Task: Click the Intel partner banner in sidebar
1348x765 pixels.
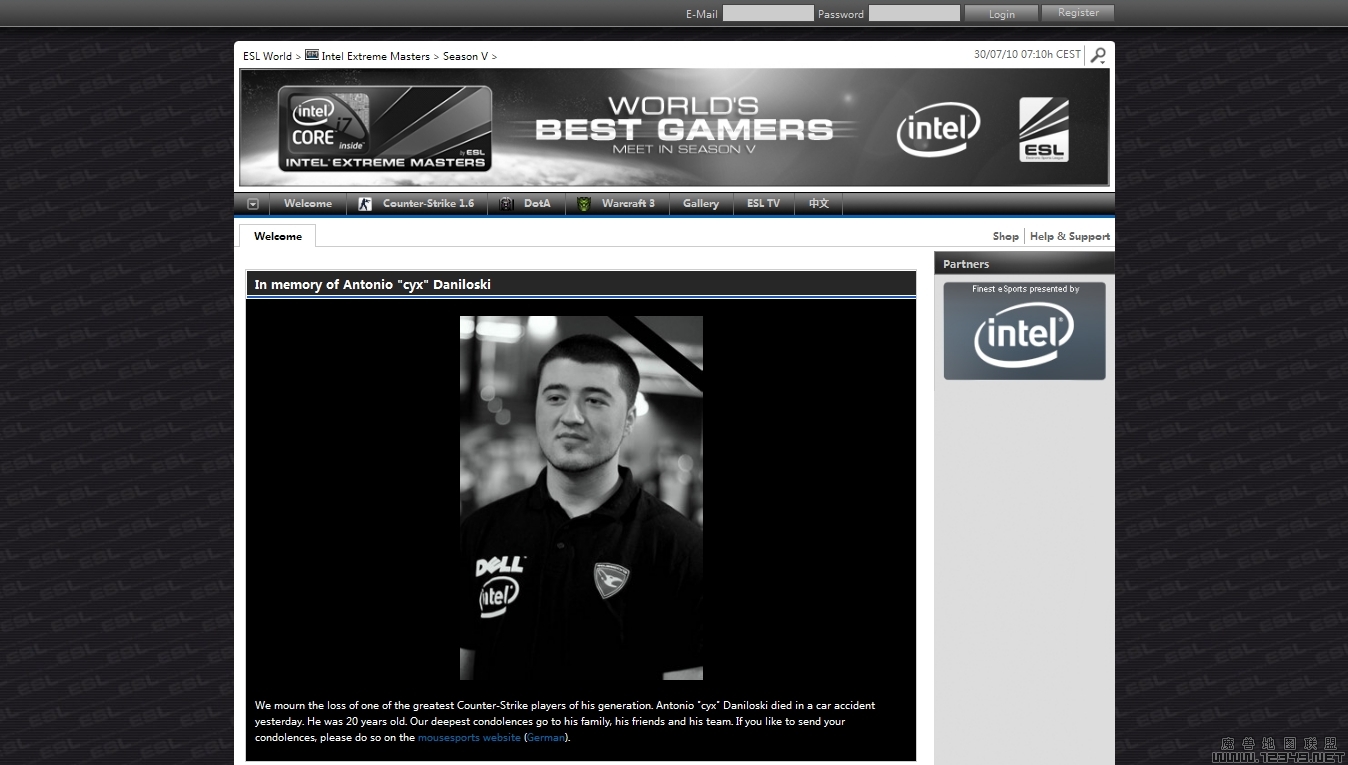Action: pyautogui.click(x=1024, y=331)
